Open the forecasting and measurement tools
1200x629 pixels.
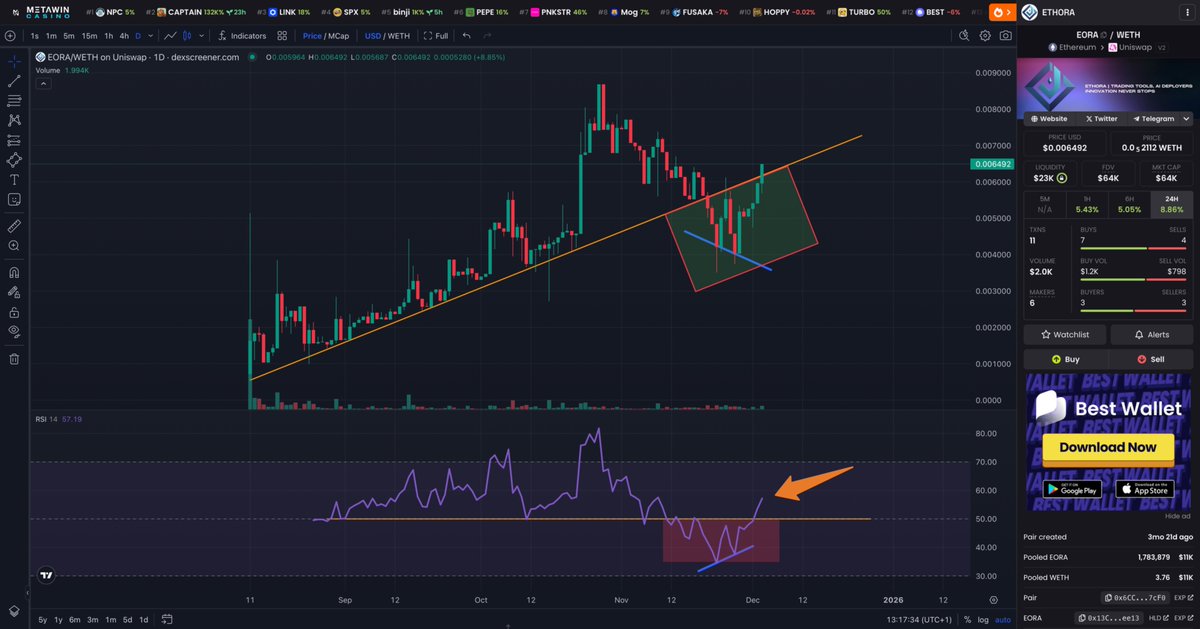click(x=14, y=141)
